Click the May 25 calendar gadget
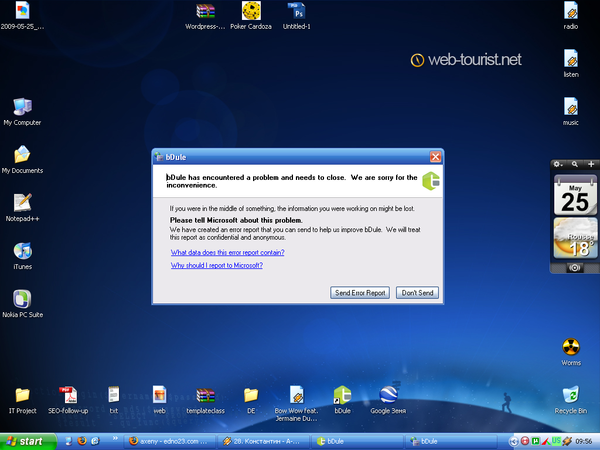Viewport: 600px width, 450px height. point(575,195)
